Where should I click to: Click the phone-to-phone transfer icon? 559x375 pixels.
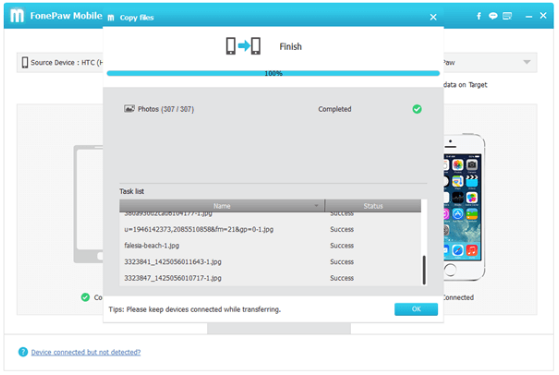pos(243,46)
